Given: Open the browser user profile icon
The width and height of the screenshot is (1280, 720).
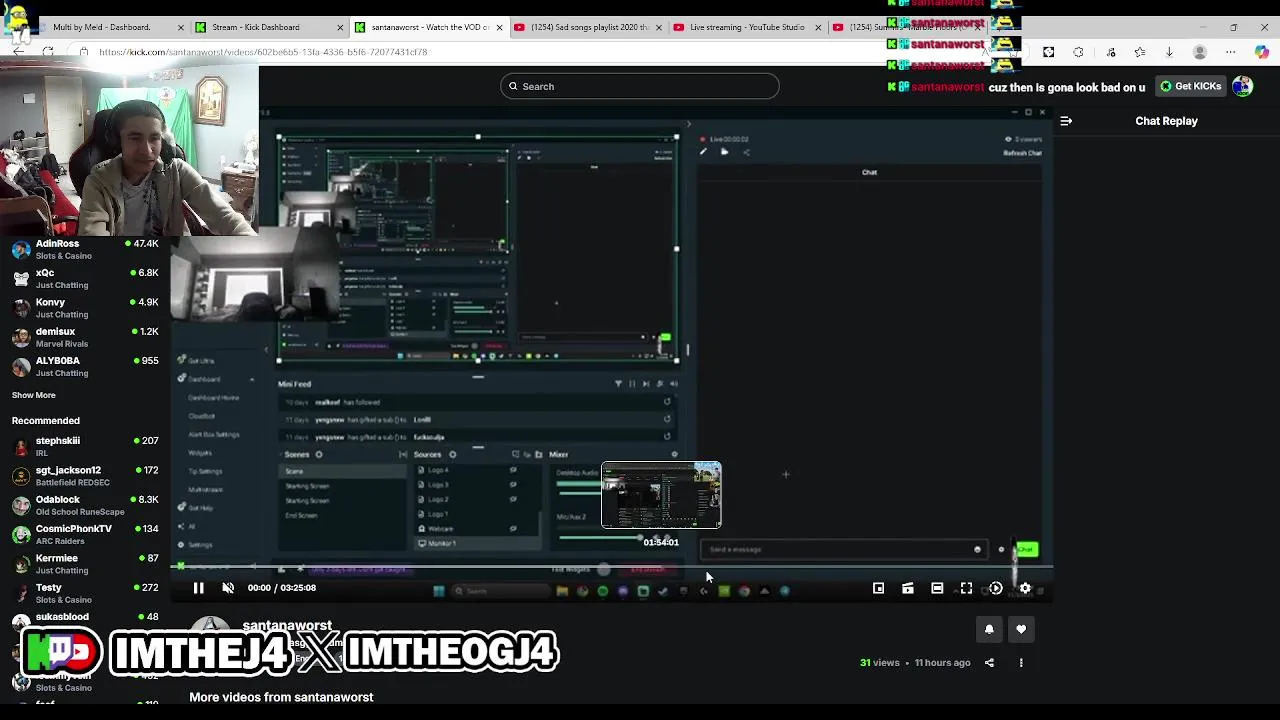Looking at the screenshot, I should [1200, 52].
